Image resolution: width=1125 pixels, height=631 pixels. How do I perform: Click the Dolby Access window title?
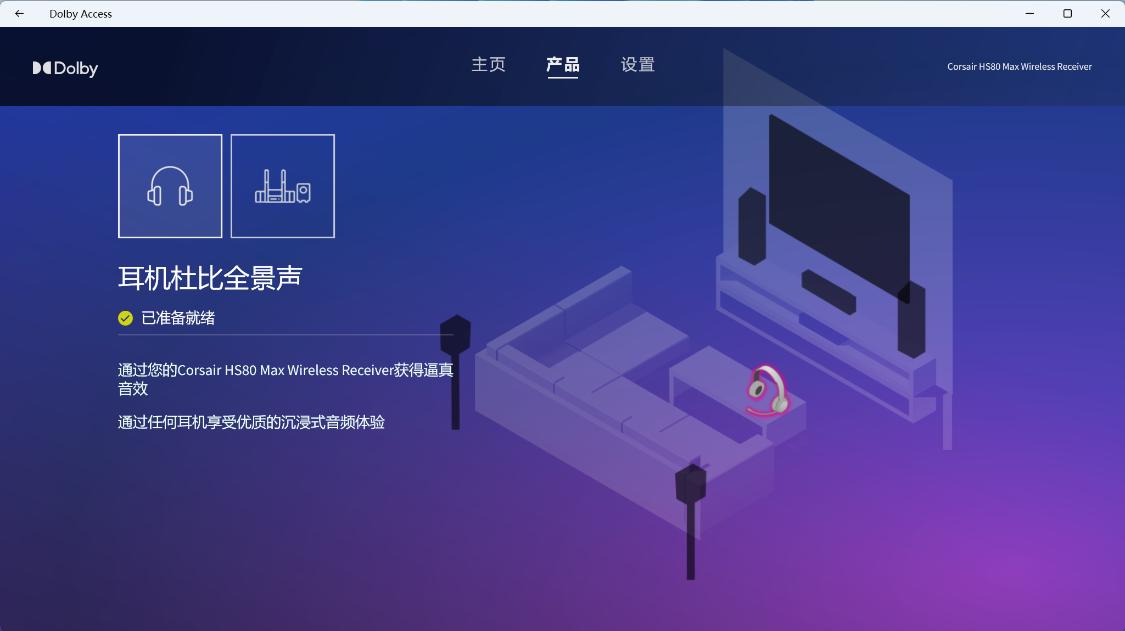click(x=80, y=14)
